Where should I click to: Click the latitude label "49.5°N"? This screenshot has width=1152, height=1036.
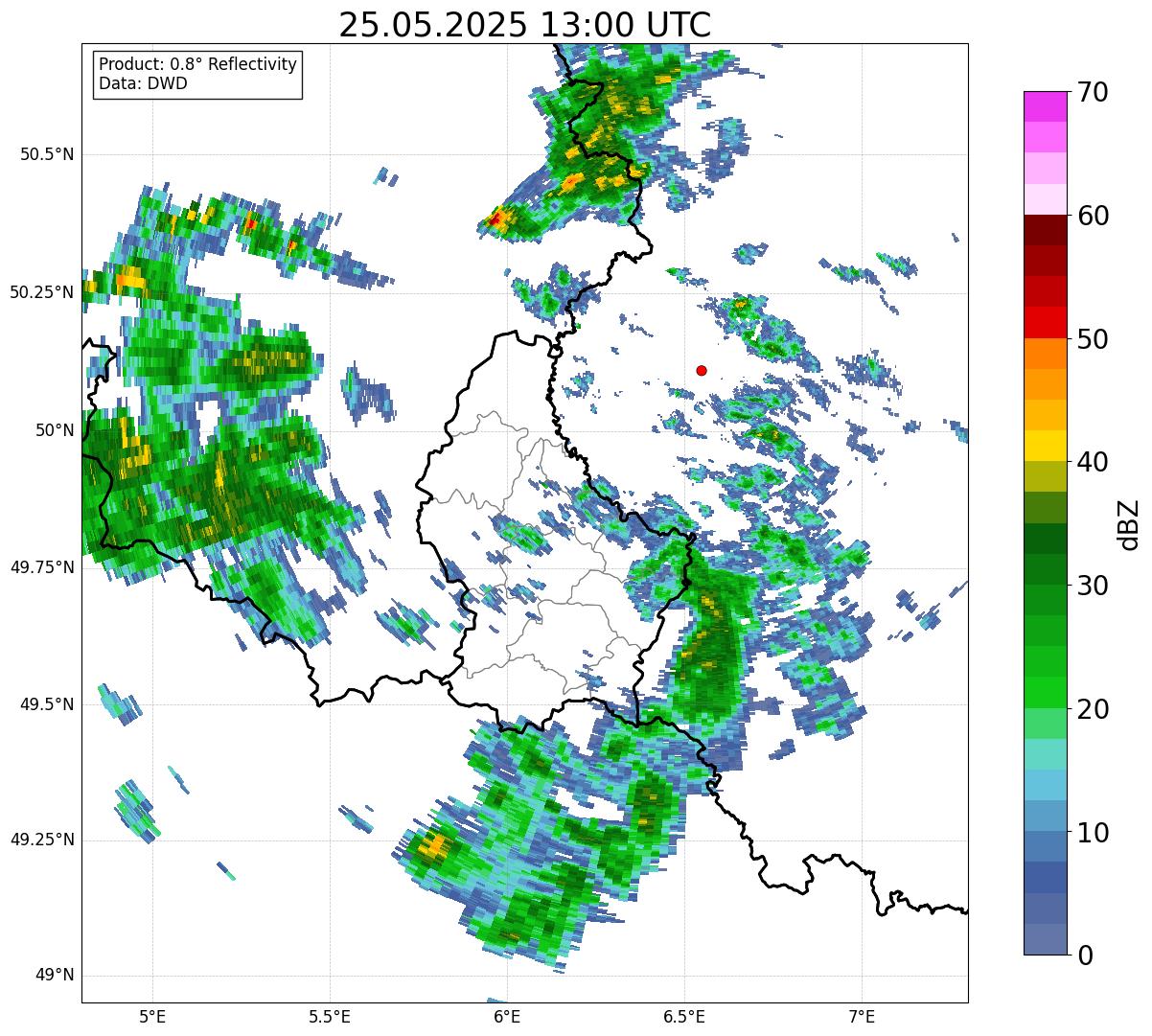[x=47, y=704]
